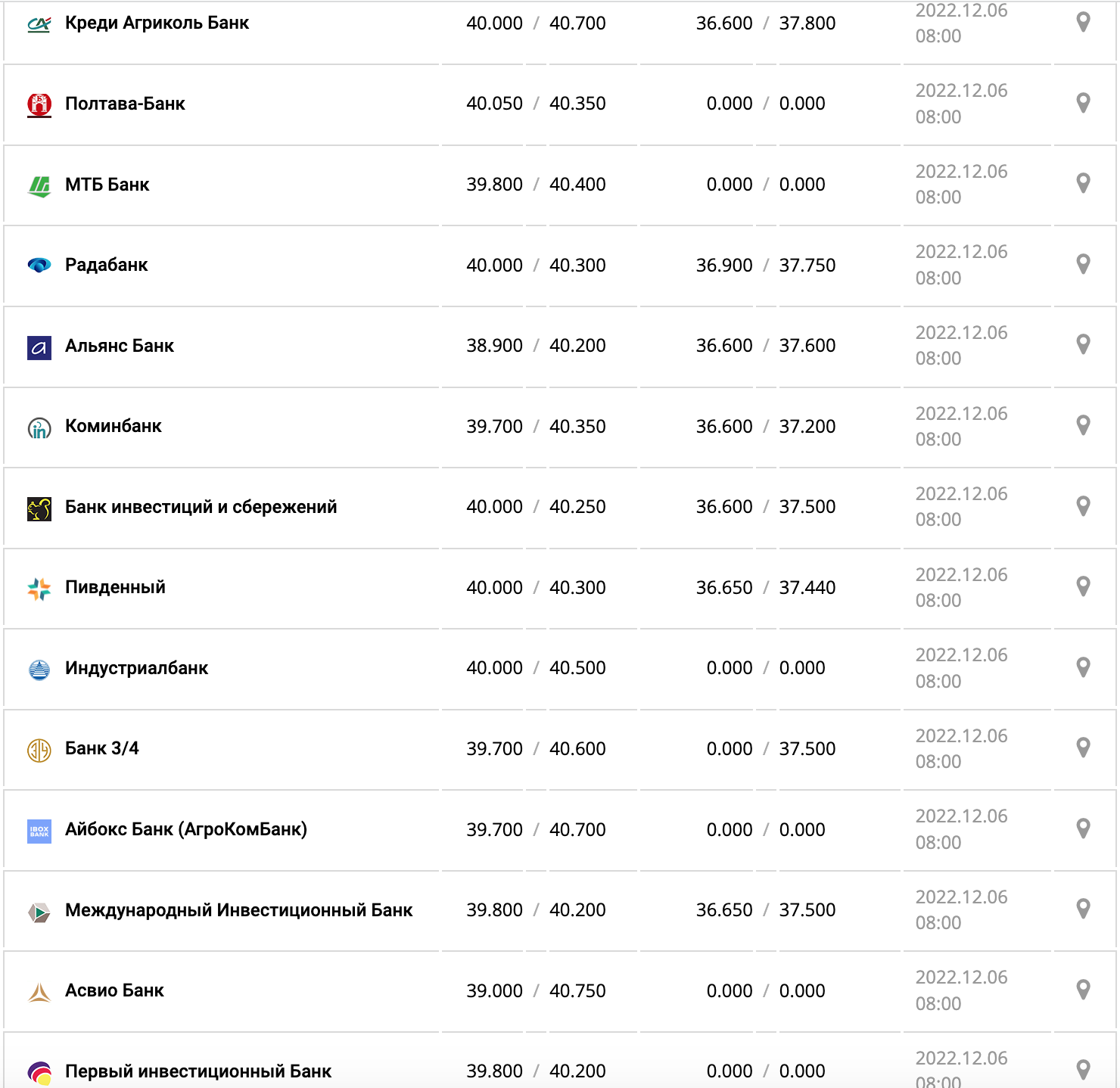Click Банк 3/4 update date 2022.12.06
Image resolution: width=1120 pixels, height=1088 pixels.
point(961,736)
